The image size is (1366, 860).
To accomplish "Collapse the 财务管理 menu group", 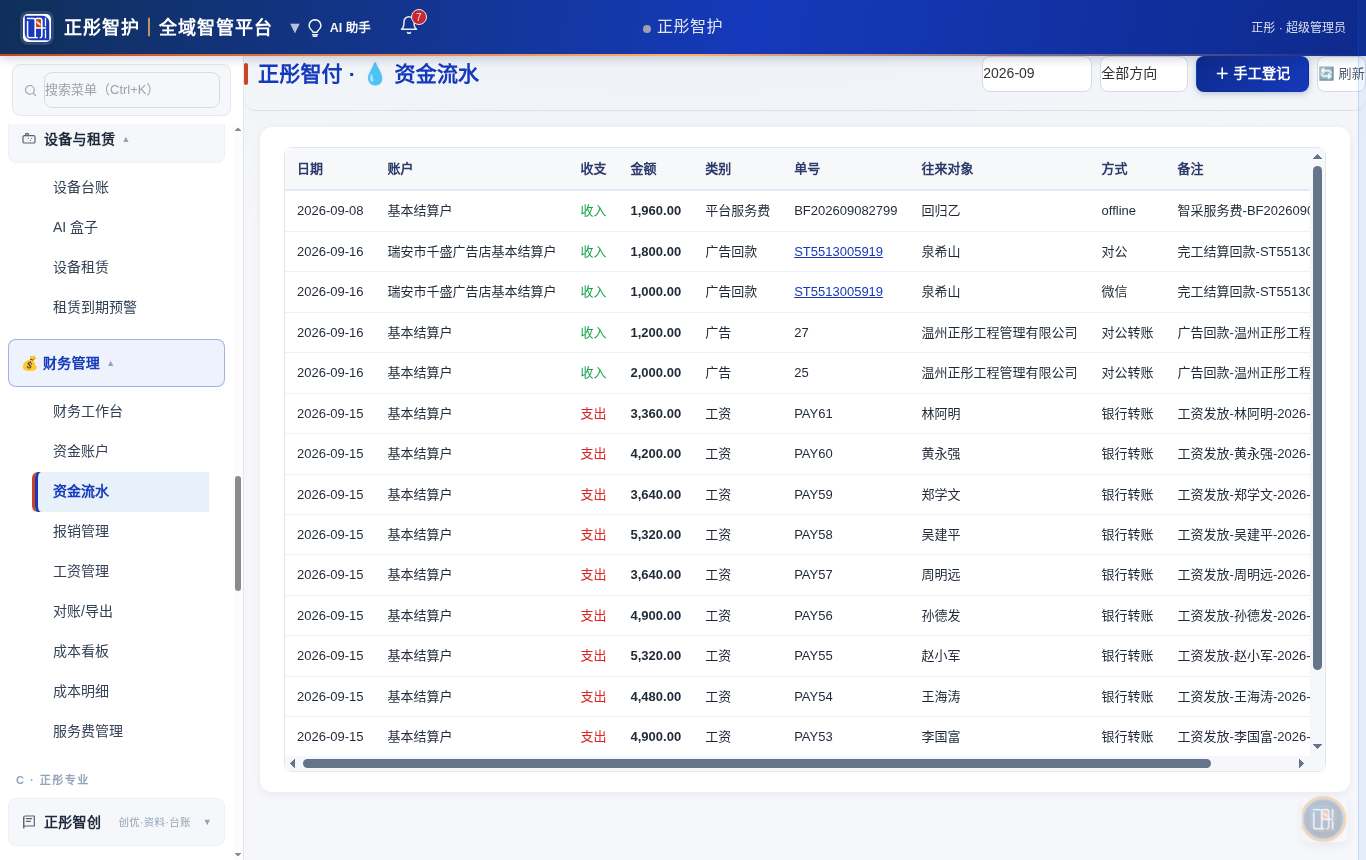I will (116, 363).
